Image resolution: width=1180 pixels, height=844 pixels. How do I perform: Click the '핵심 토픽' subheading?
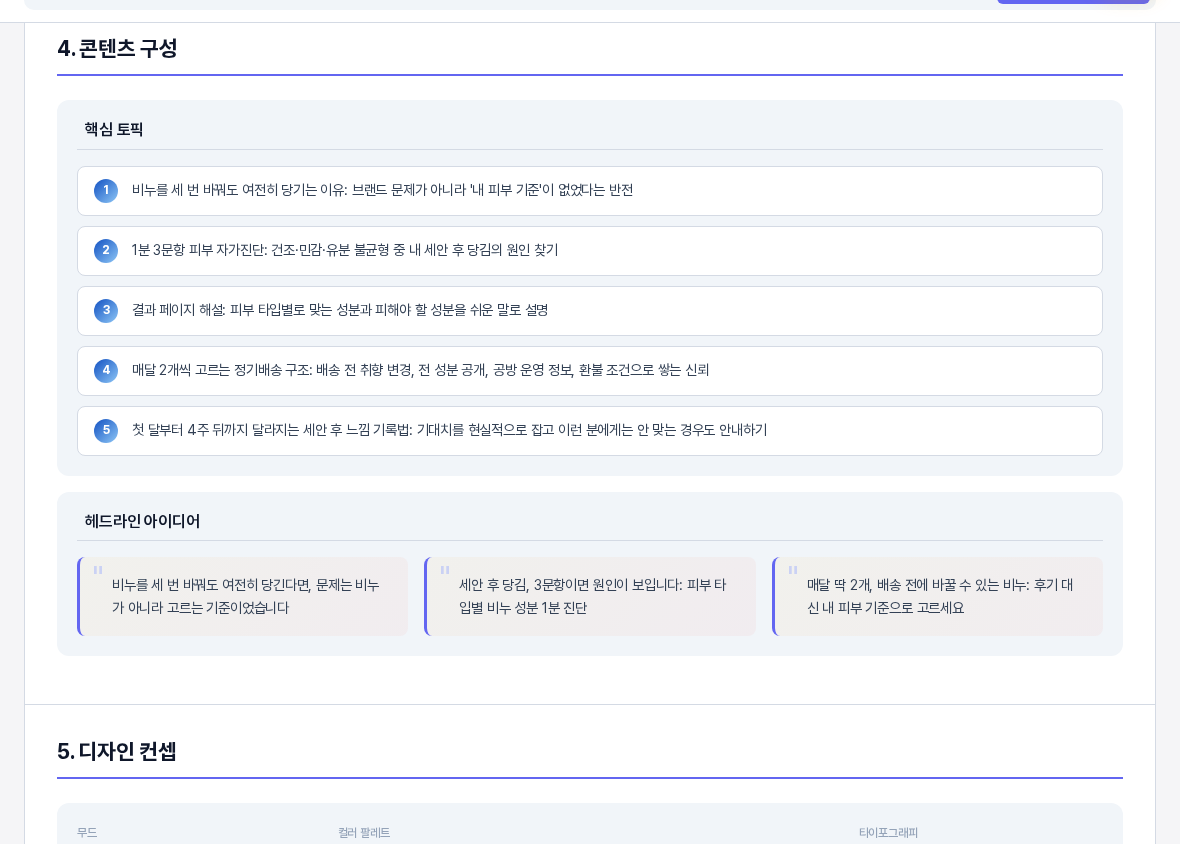click(x=114, y=129)
